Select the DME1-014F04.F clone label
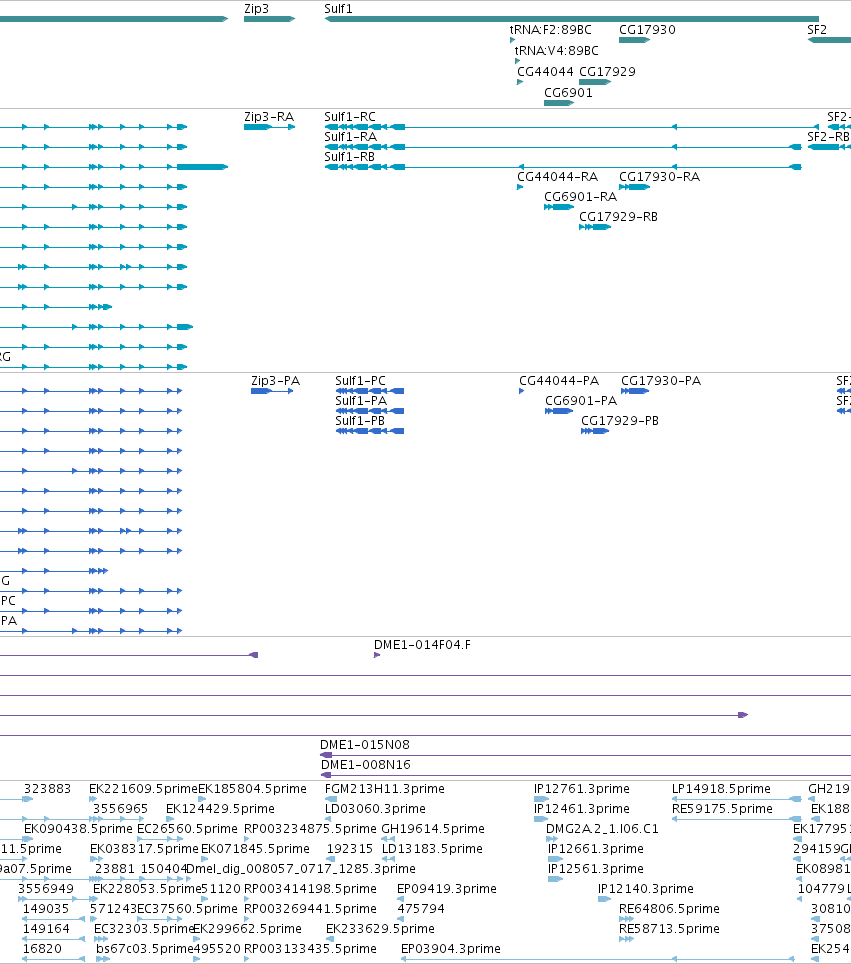Screen dimensions: 851x964 422,644
